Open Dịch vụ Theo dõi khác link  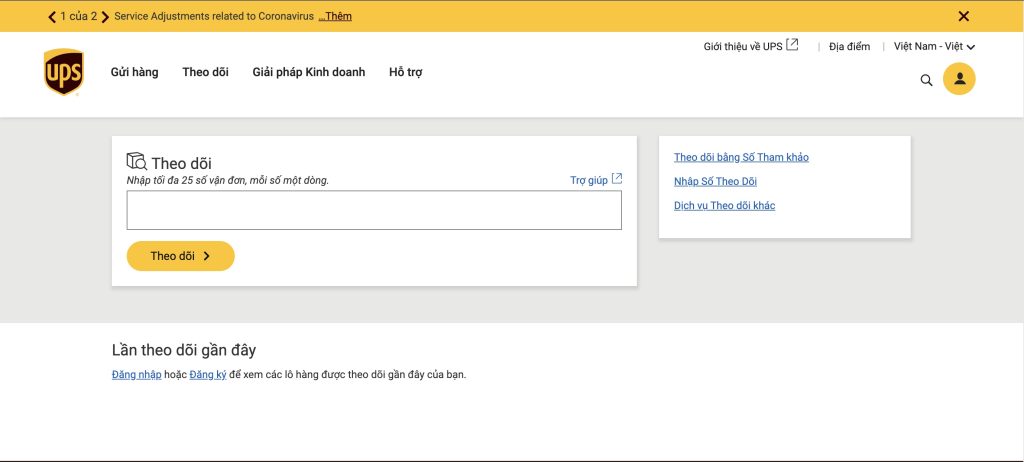point(724,205)
